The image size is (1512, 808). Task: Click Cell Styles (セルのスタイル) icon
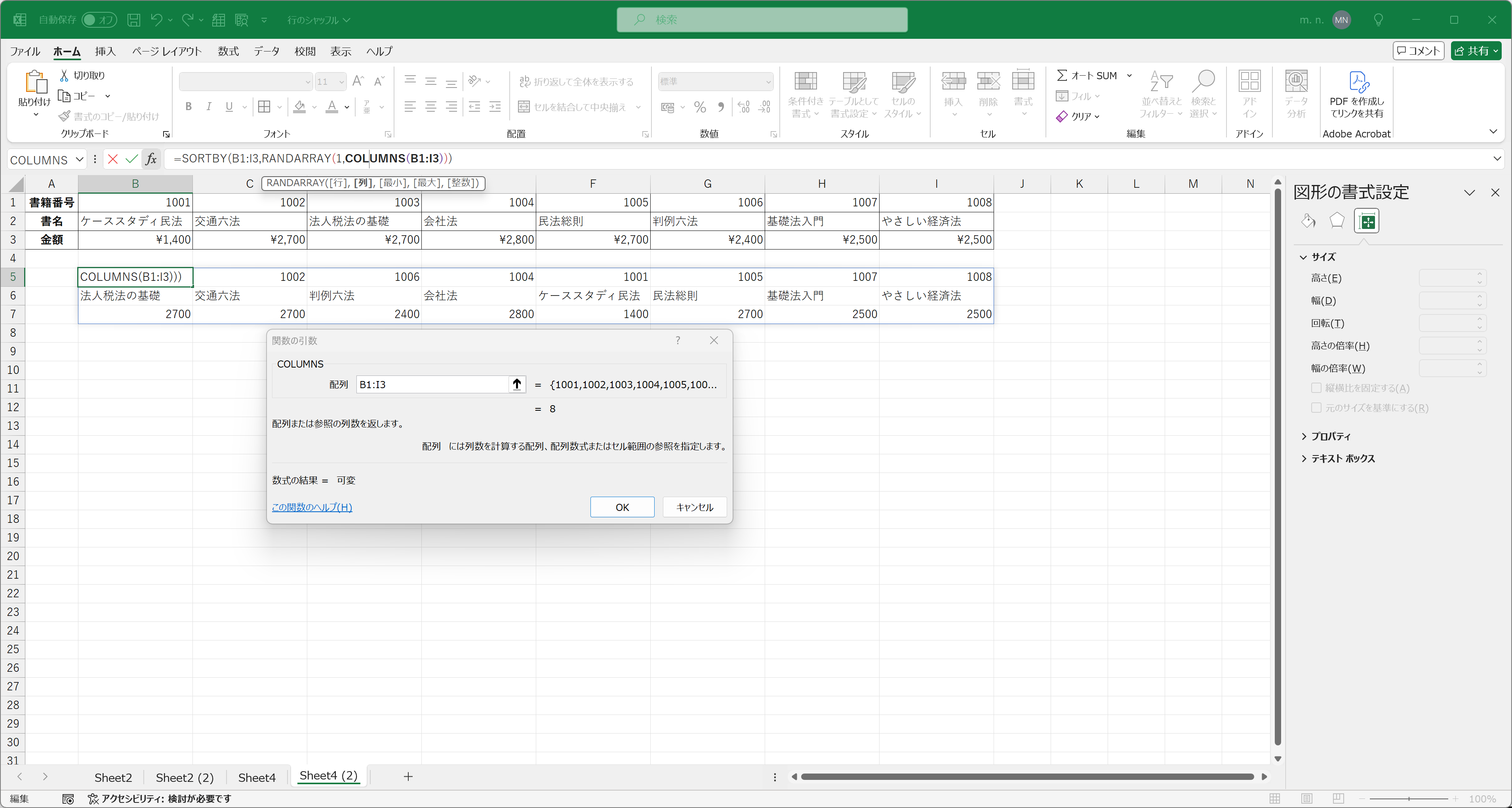point(903,82)
